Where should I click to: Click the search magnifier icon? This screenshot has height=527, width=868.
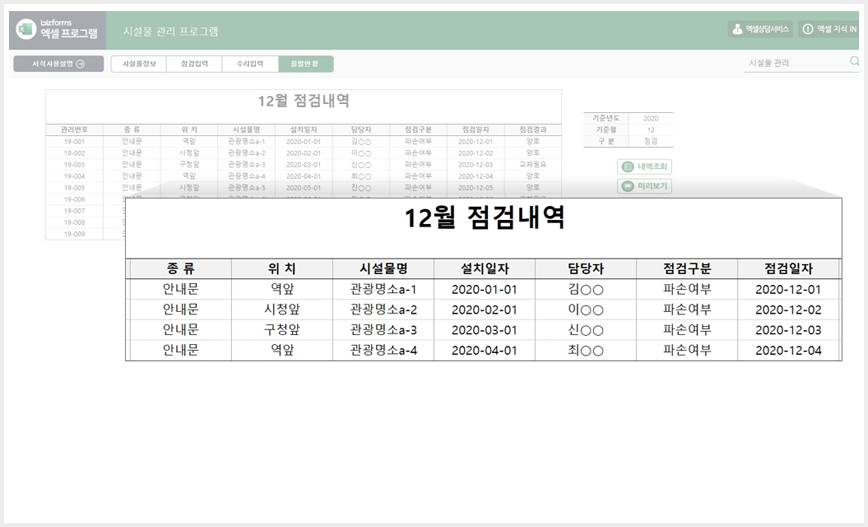click(x=854, y=61)
